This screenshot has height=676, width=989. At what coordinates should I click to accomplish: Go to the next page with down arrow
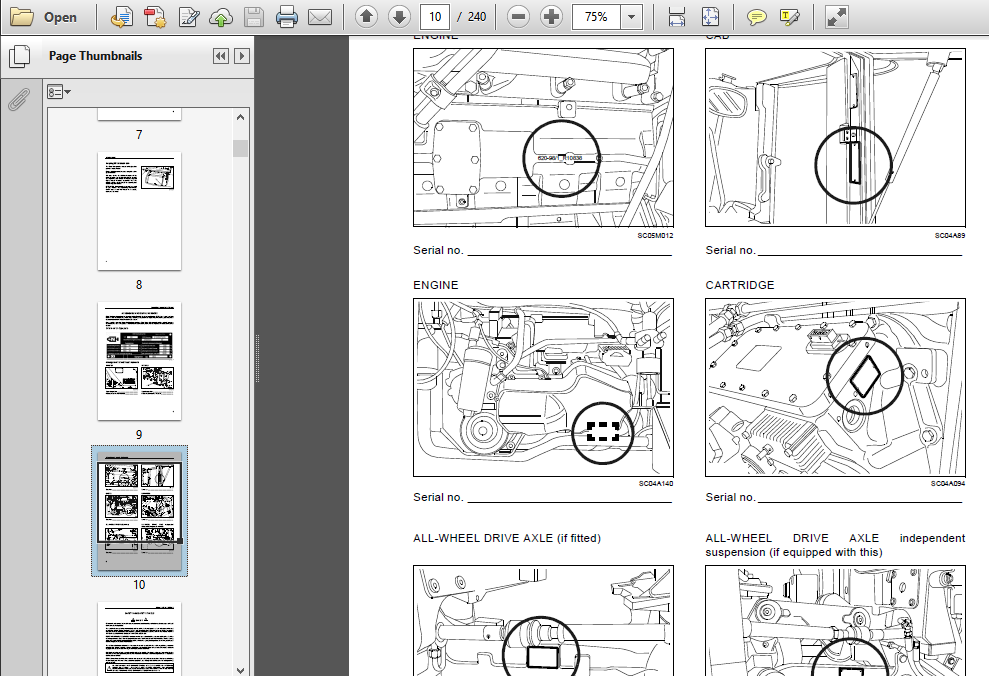(x=399, y=17)
